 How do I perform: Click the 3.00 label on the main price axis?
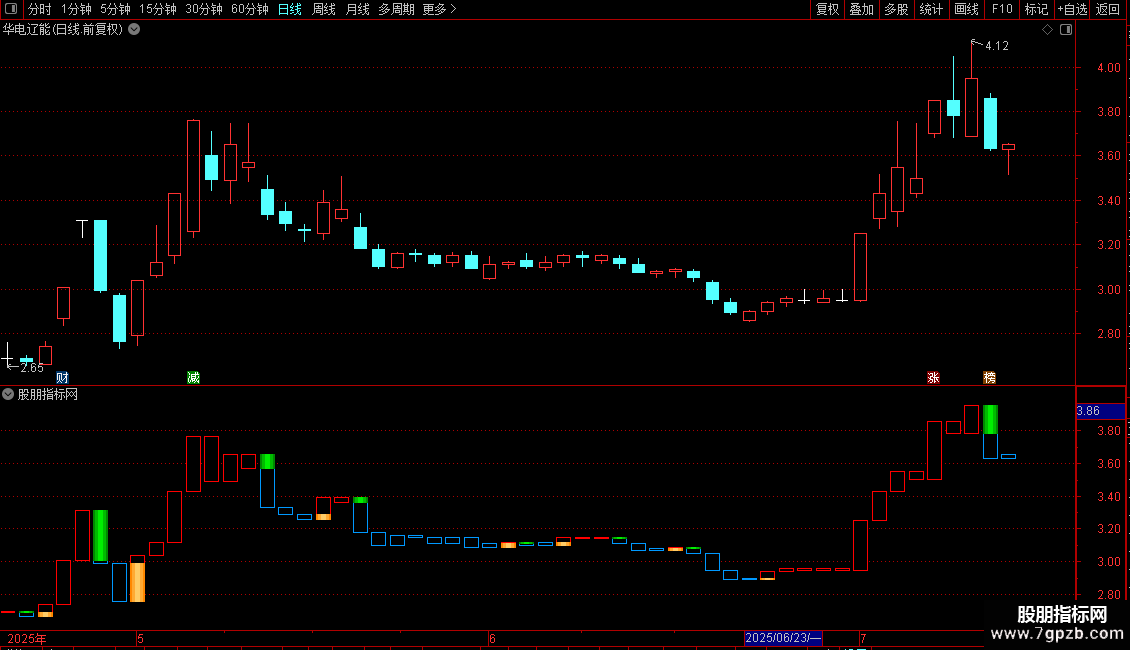coord(1108,290)
